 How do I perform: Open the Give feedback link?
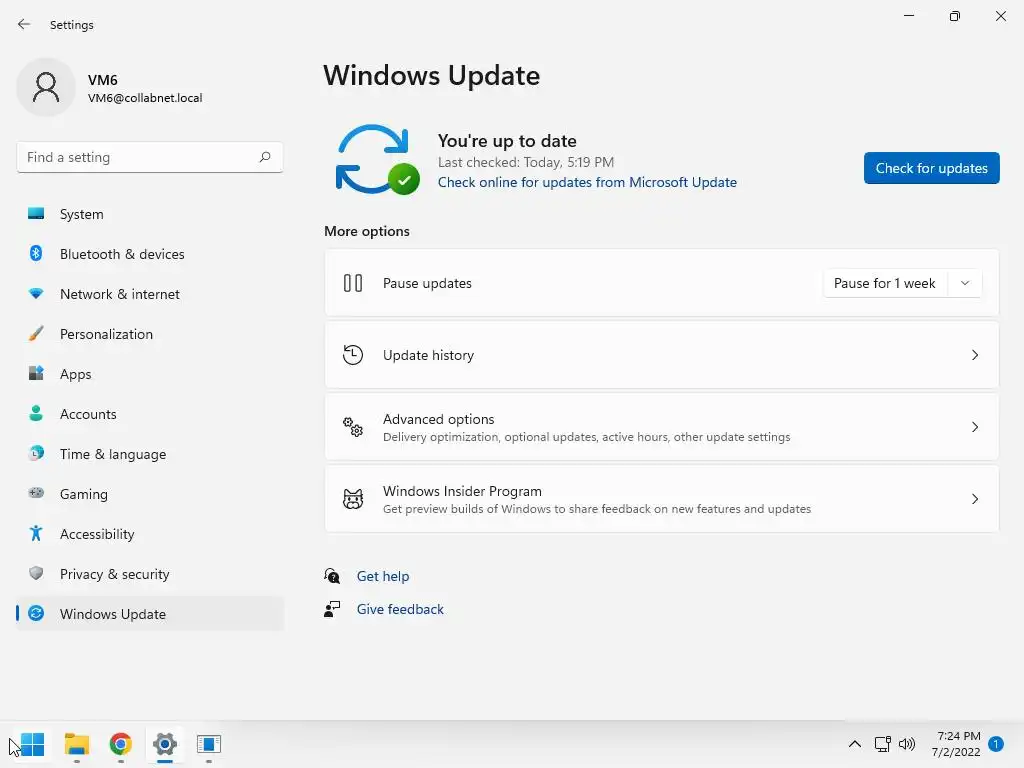pyautogui.click(x=400, y=609)
